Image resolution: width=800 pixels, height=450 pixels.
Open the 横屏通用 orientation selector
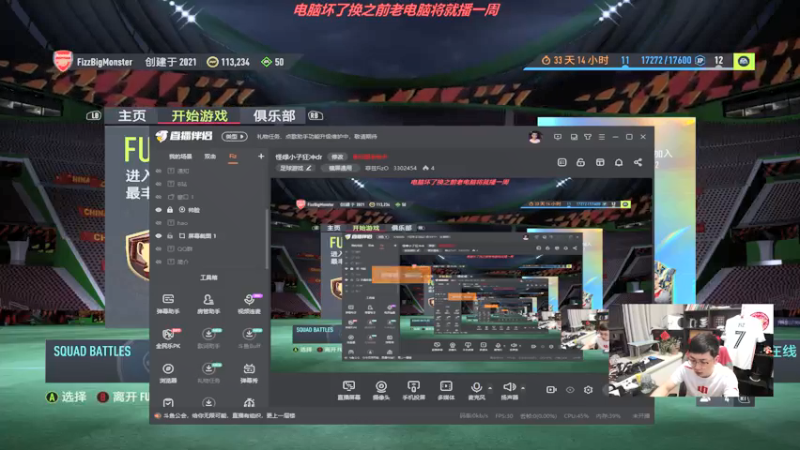[x=340, y=168]
